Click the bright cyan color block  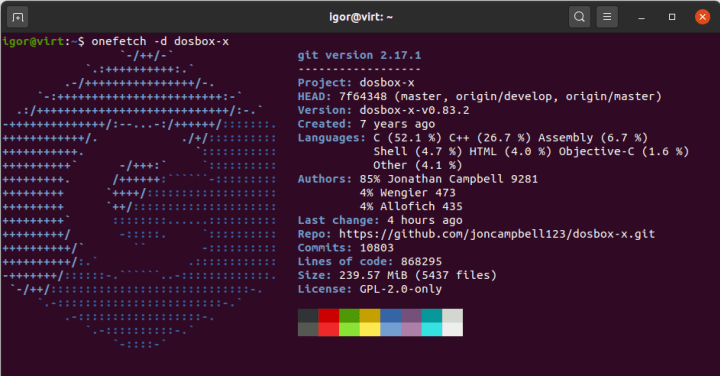[432, 329]
